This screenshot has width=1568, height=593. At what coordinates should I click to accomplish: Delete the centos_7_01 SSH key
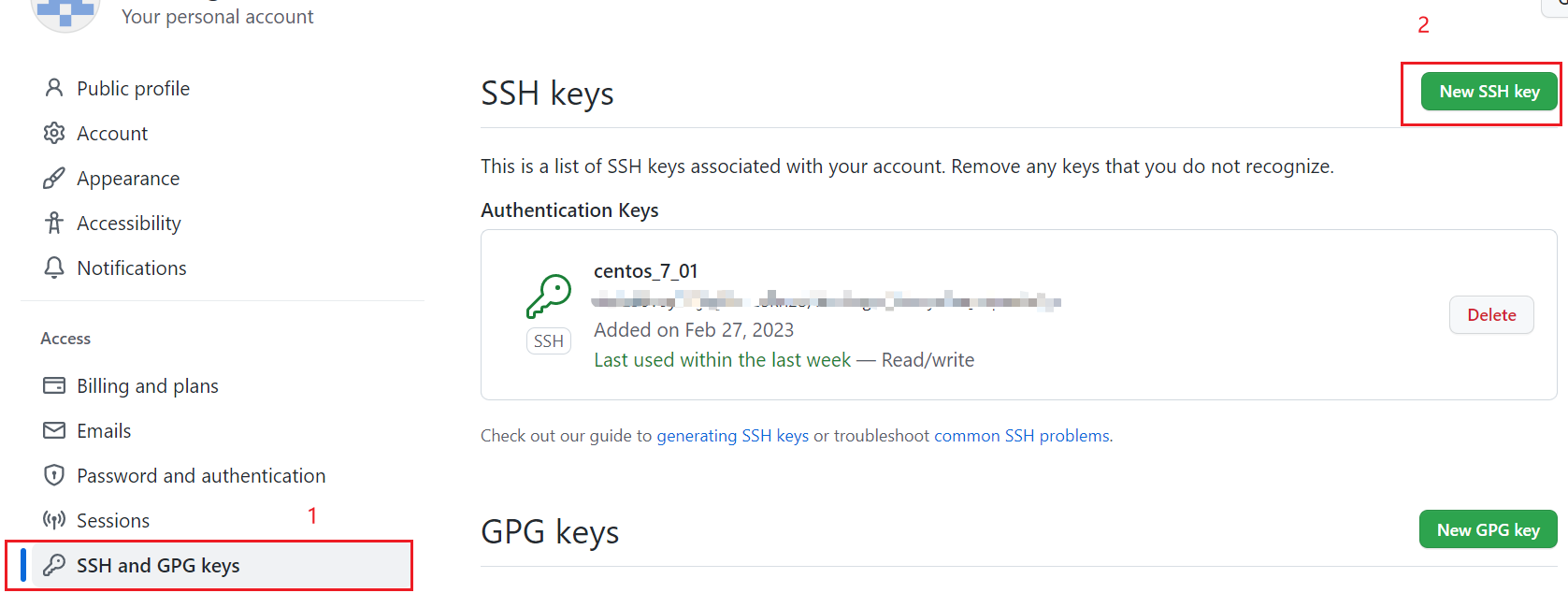tap(1490, 315)
